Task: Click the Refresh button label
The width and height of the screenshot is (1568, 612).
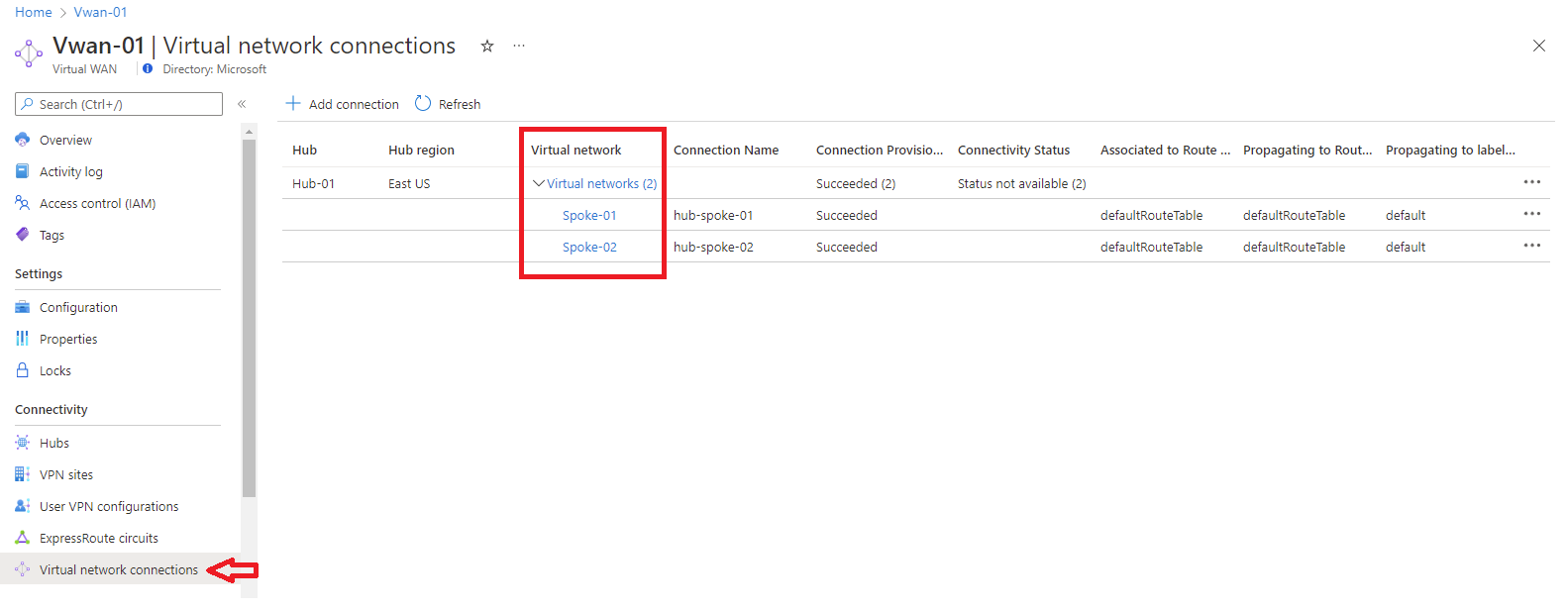Action: pos(460,104)
